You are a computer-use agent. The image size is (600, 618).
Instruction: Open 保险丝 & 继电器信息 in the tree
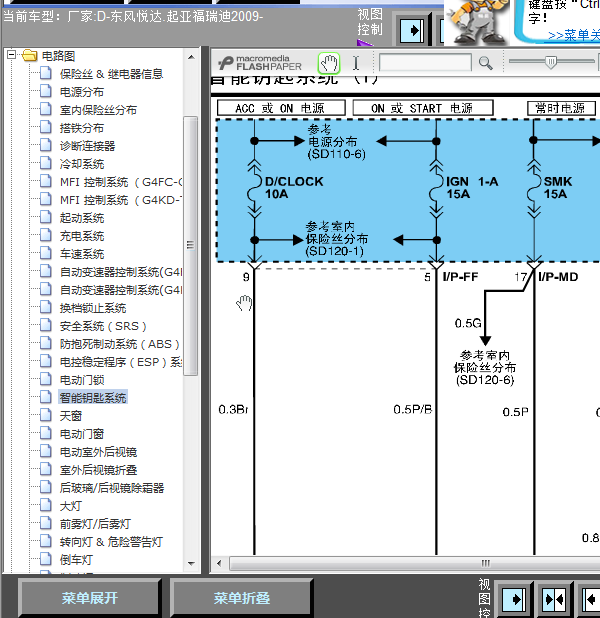coord(112,74)
